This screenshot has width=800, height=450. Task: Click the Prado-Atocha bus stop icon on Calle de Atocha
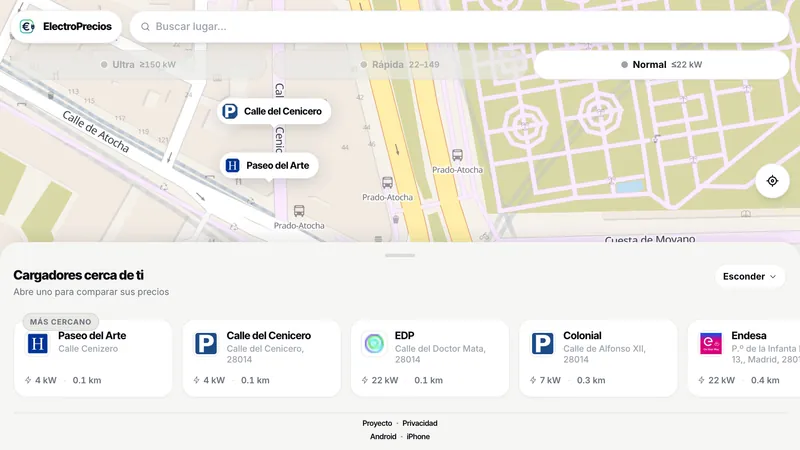[x=299, y=211]
